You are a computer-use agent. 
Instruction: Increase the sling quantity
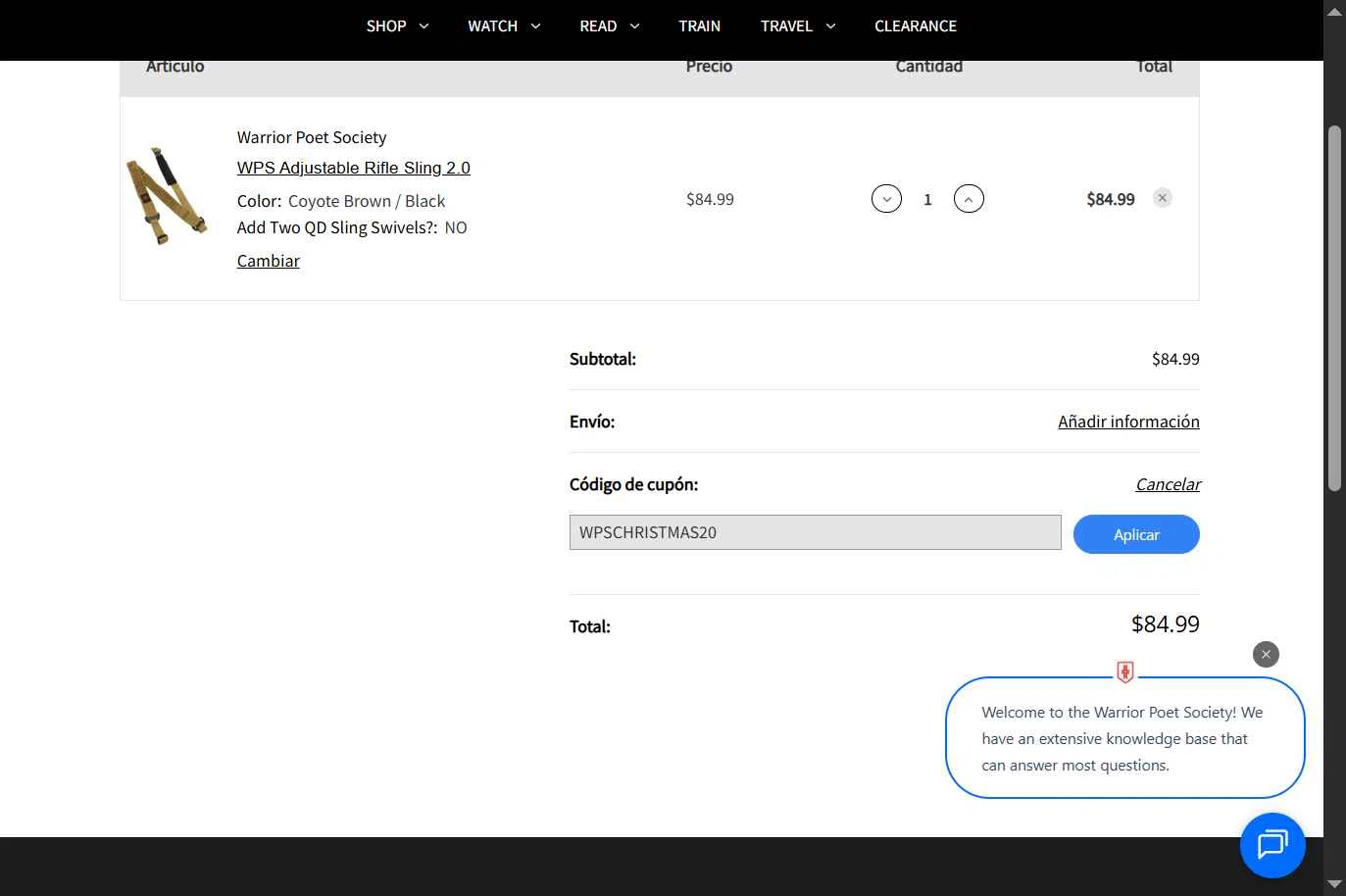tap(969, 199)
